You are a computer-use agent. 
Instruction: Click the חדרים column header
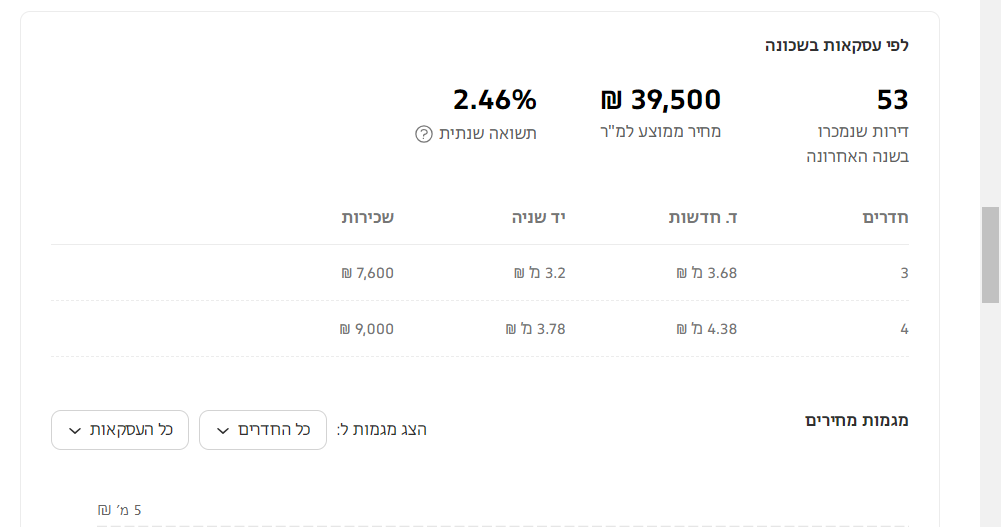point(885,217)
